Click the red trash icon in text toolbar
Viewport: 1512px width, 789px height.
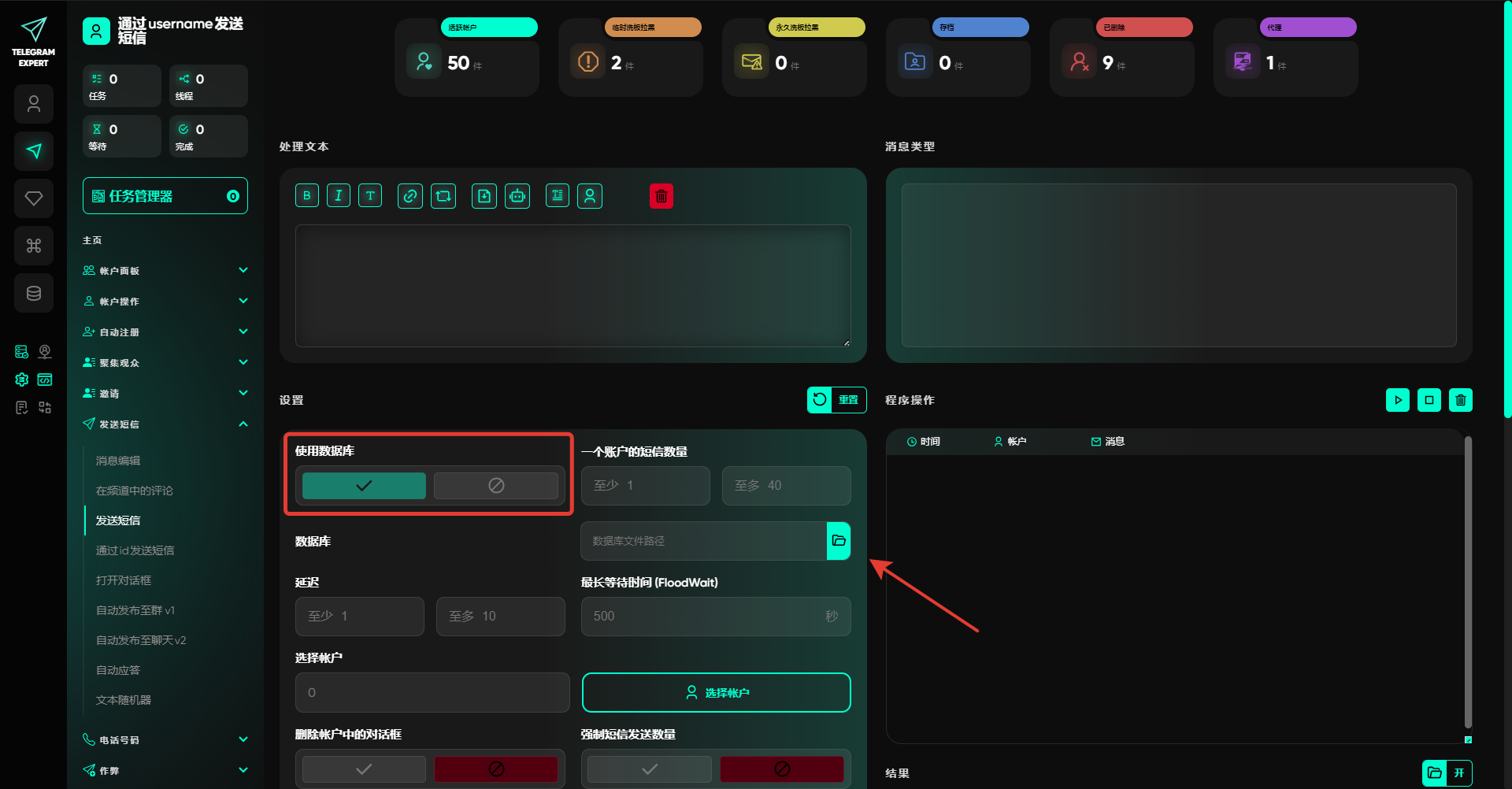661,196
